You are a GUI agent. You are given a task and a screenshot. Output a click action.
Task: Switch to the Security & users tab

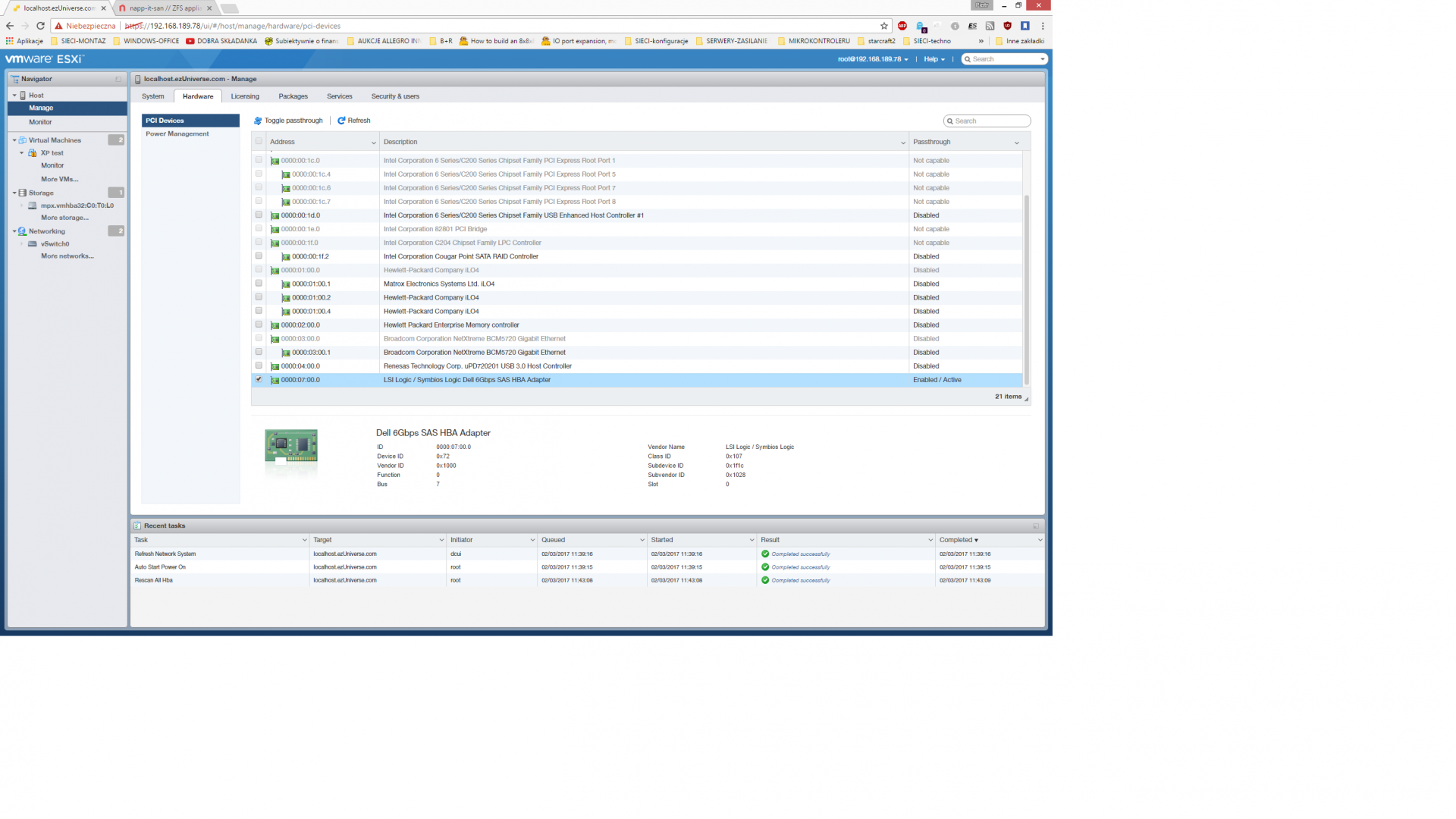(x=395, y=96)
